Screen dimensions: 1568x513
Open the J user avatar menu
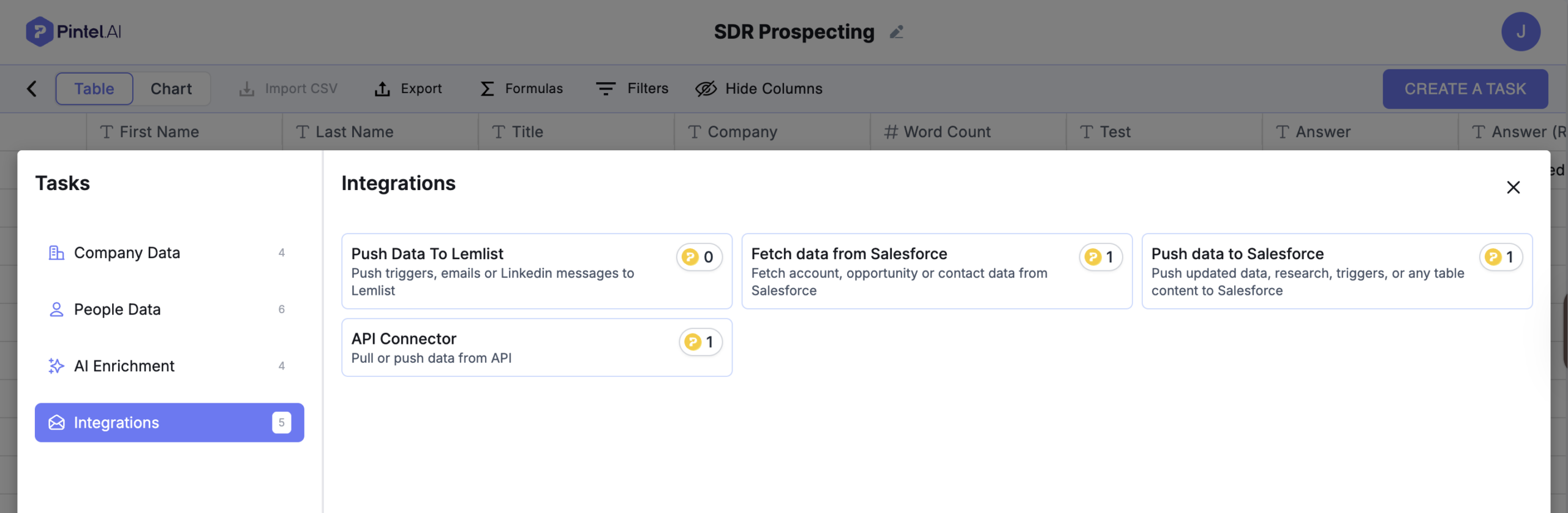tap(1520, 32)
